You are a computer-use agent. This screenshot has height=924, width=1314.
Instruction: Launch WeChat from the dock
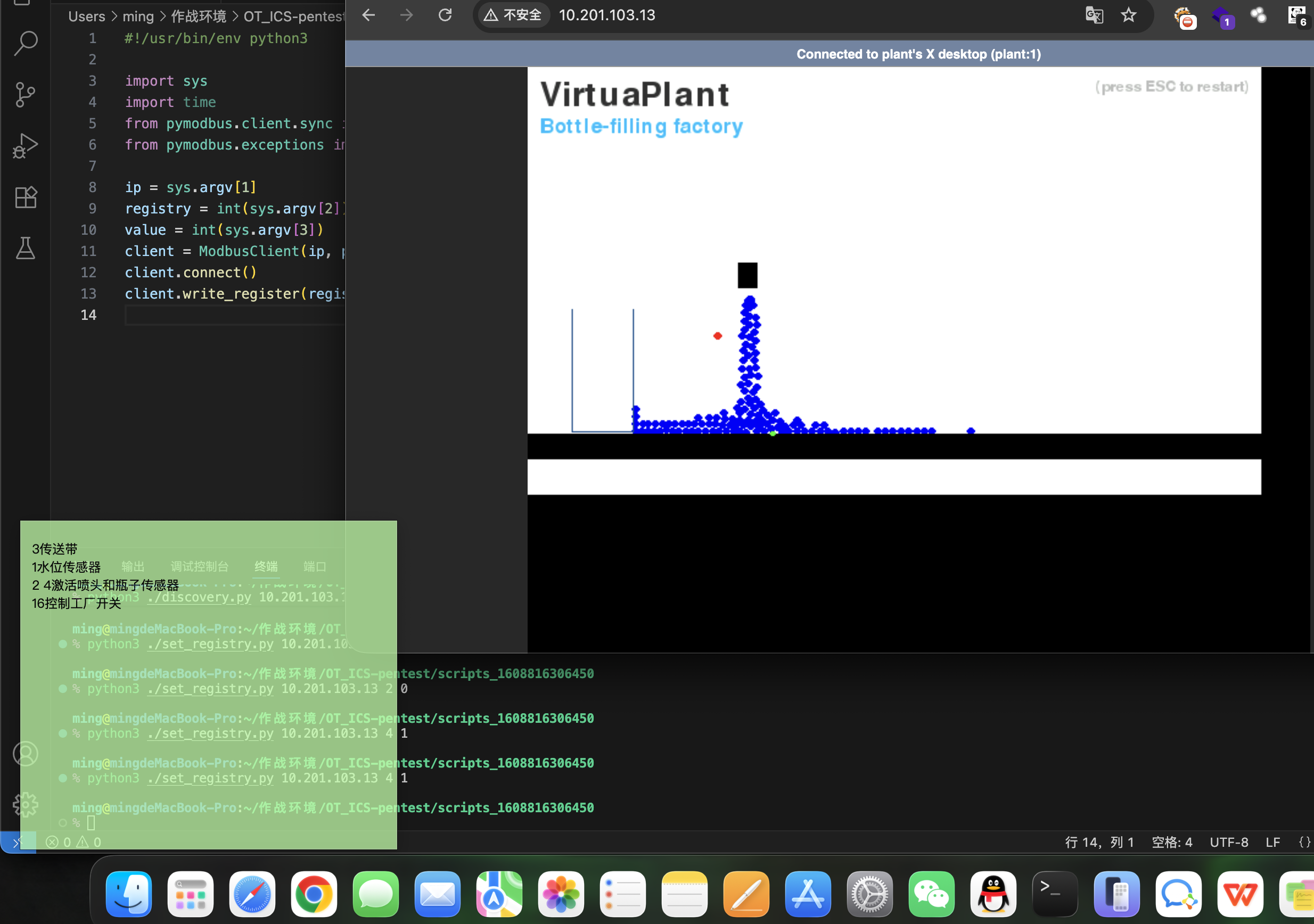tap(932, 894)
